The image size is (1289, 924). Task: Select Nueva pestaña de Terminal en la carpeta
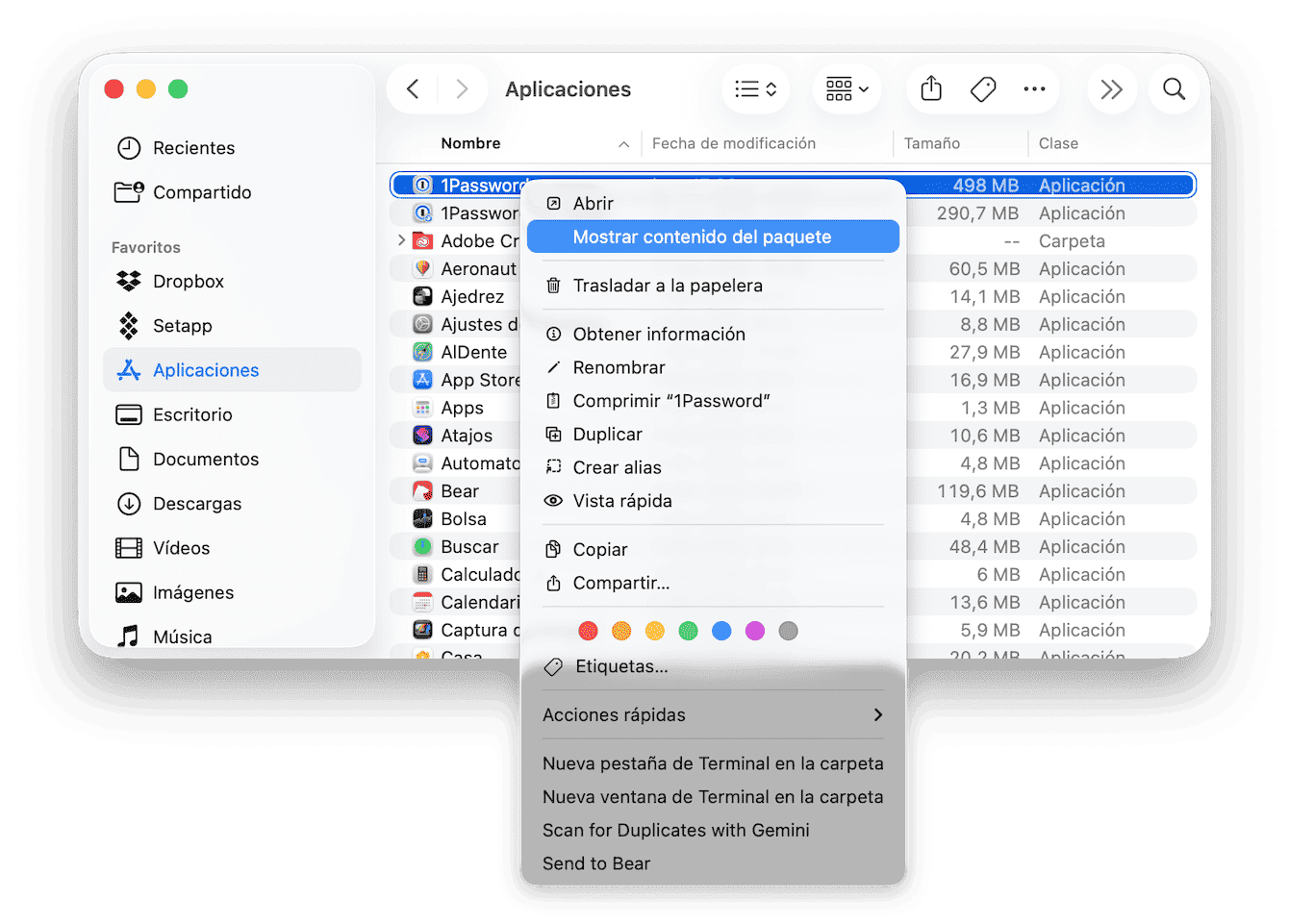click(x=713, y=763)
